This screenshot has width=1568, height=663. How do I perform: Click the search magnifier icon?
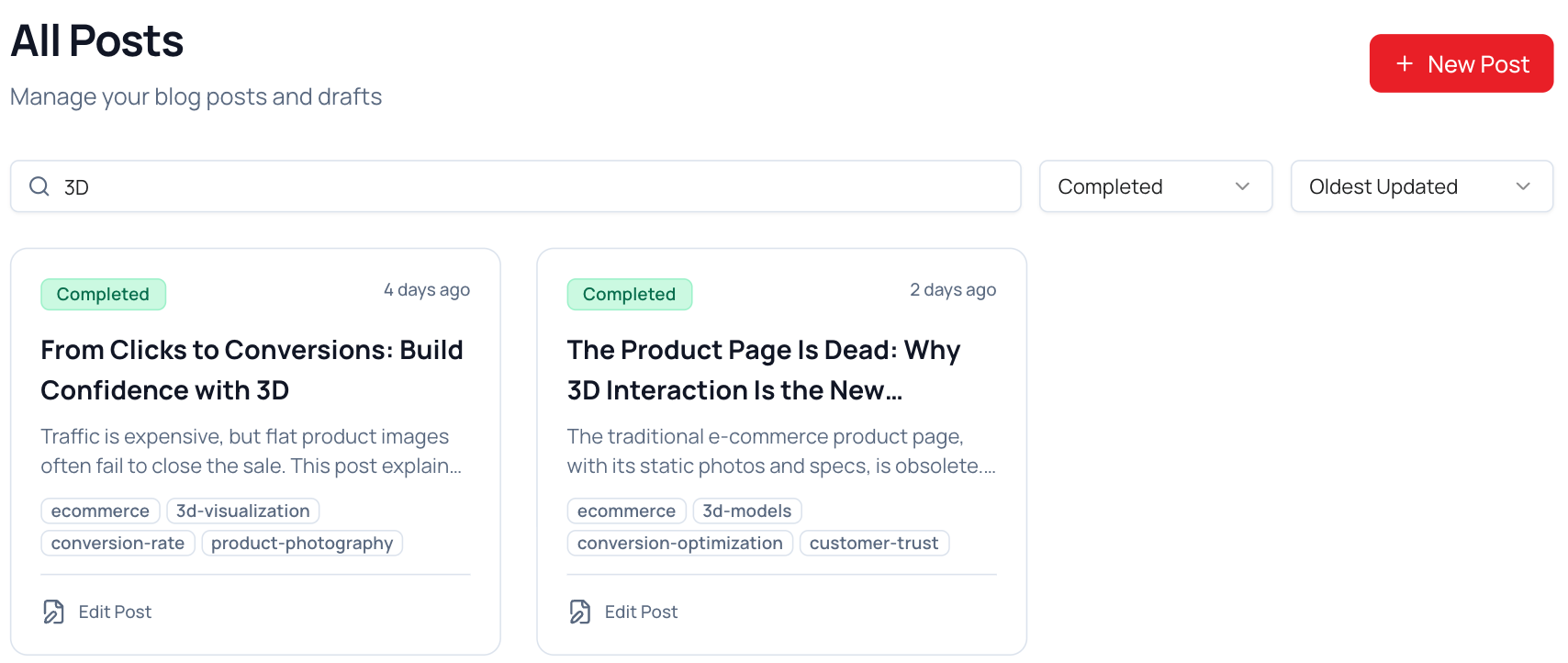pyautogui.click(x=39, y=186)
